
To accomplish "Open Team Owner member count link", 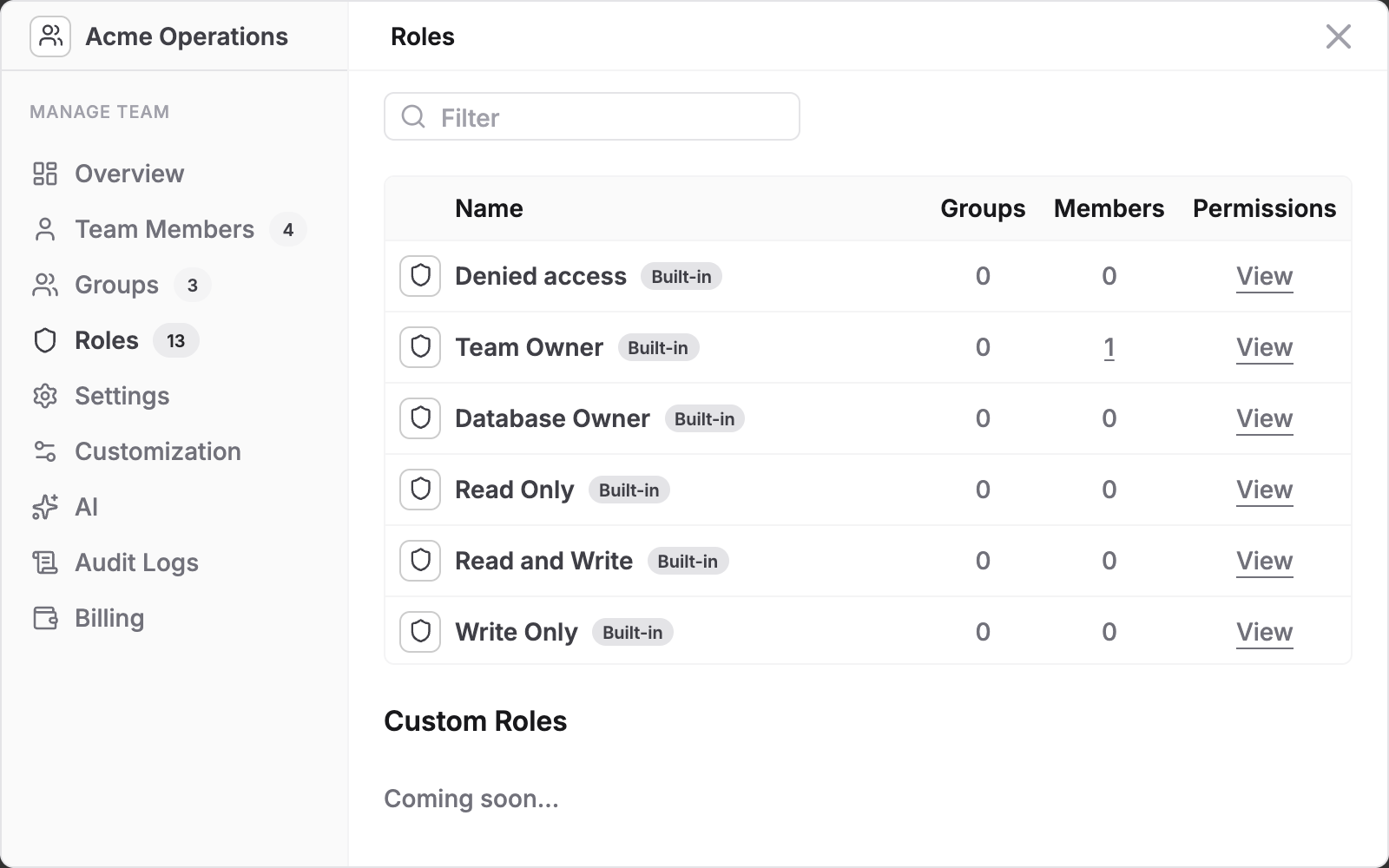I will tap(1109, 347).
